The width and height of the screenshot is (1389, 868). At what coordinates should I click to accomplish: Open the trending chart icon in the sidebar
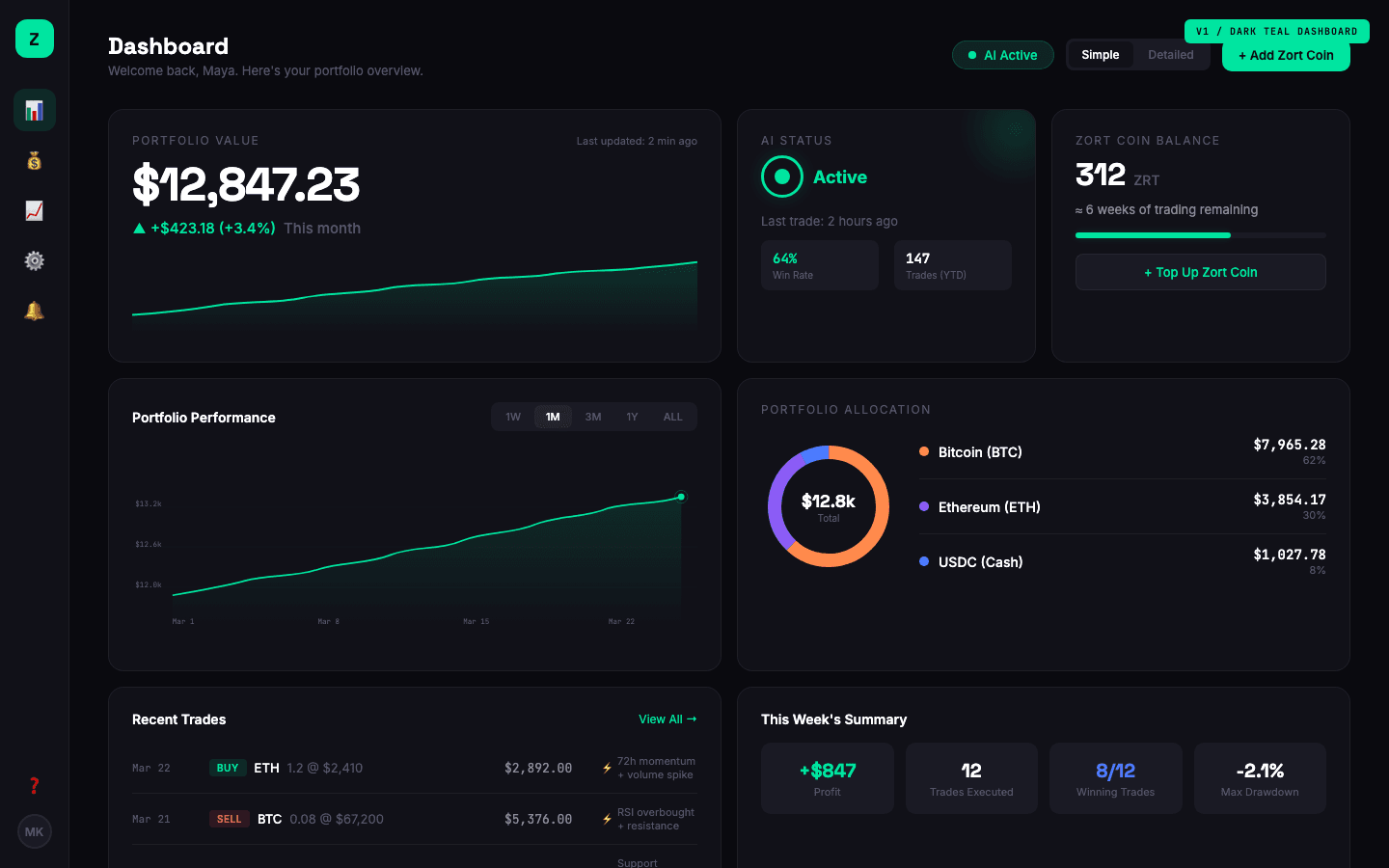34,210
